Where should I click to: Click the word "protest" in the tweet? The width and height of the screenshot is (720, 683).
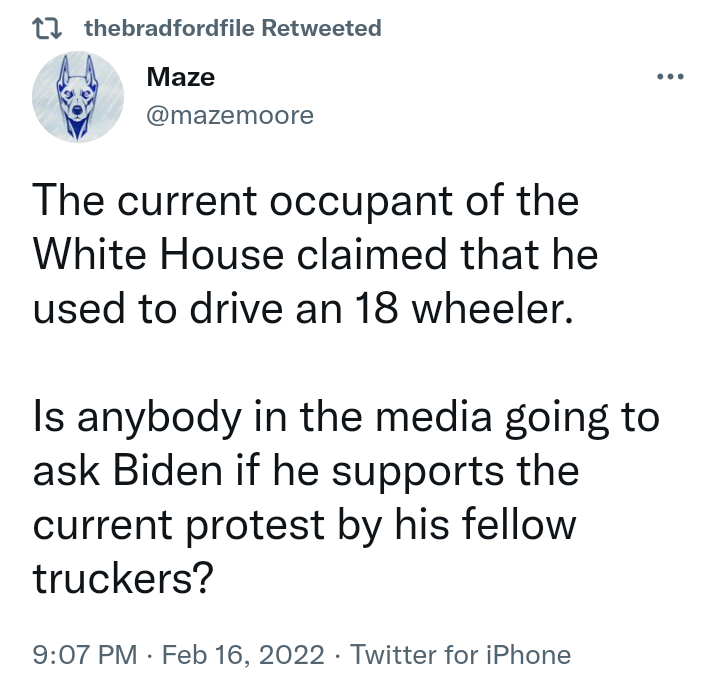[255, 525]
